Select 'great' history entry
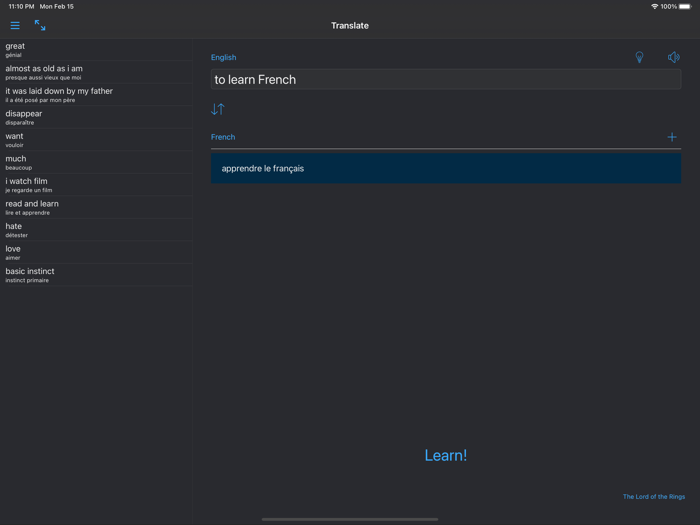The image size is (700, 525). [x=96, y=50]
